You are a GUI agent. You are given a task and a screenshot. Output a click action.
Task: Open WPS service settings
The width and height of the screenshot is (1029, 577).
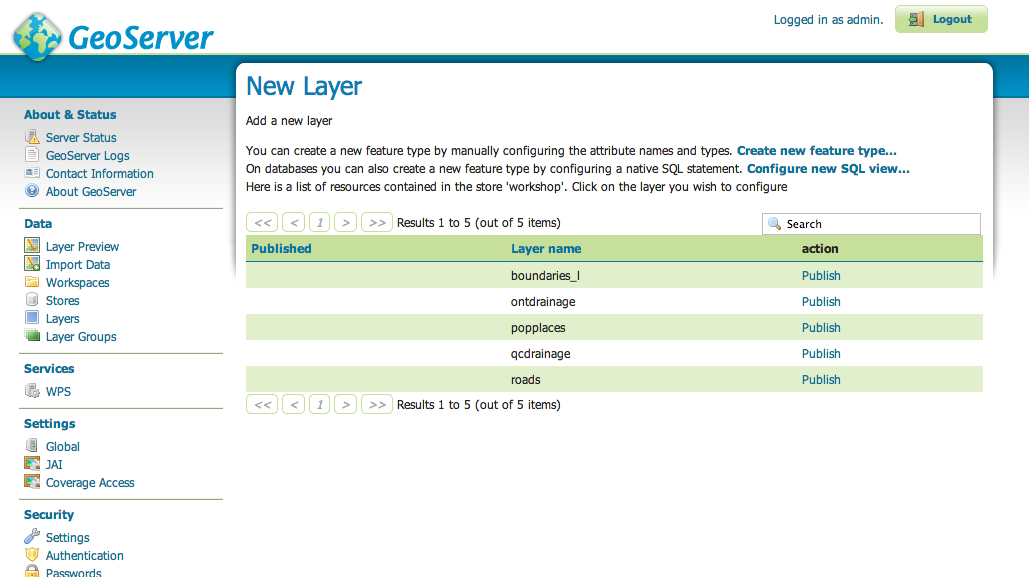[58, 392]
